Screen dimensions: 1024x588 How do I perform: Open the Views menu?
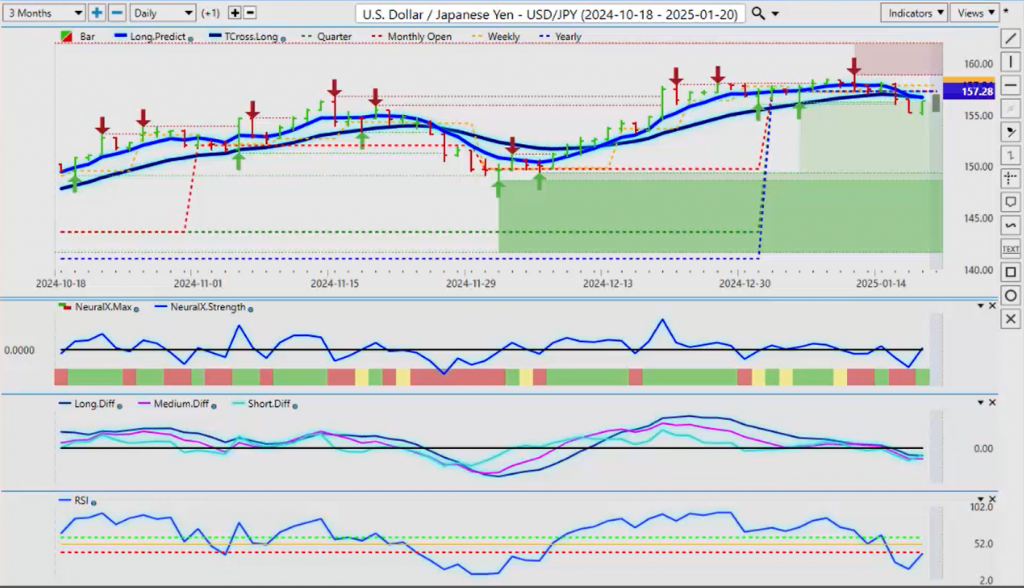[974, 13]
